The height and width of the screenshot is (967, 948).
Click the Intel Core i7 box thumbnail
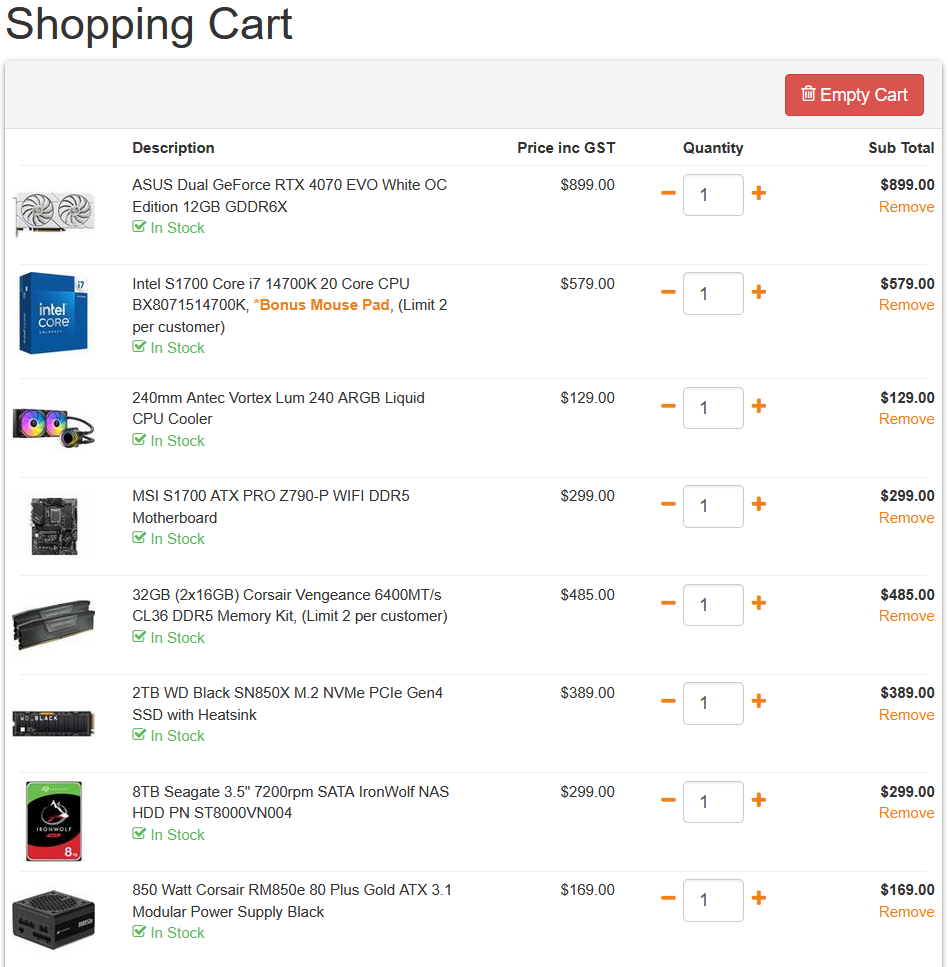(53, 312)
